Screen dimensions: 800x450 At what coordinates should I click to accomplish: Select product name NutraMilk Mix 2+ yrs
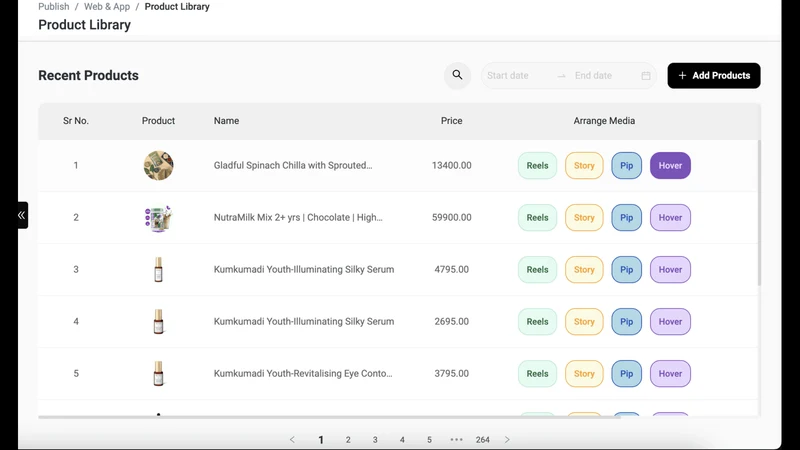coord(298,217)
